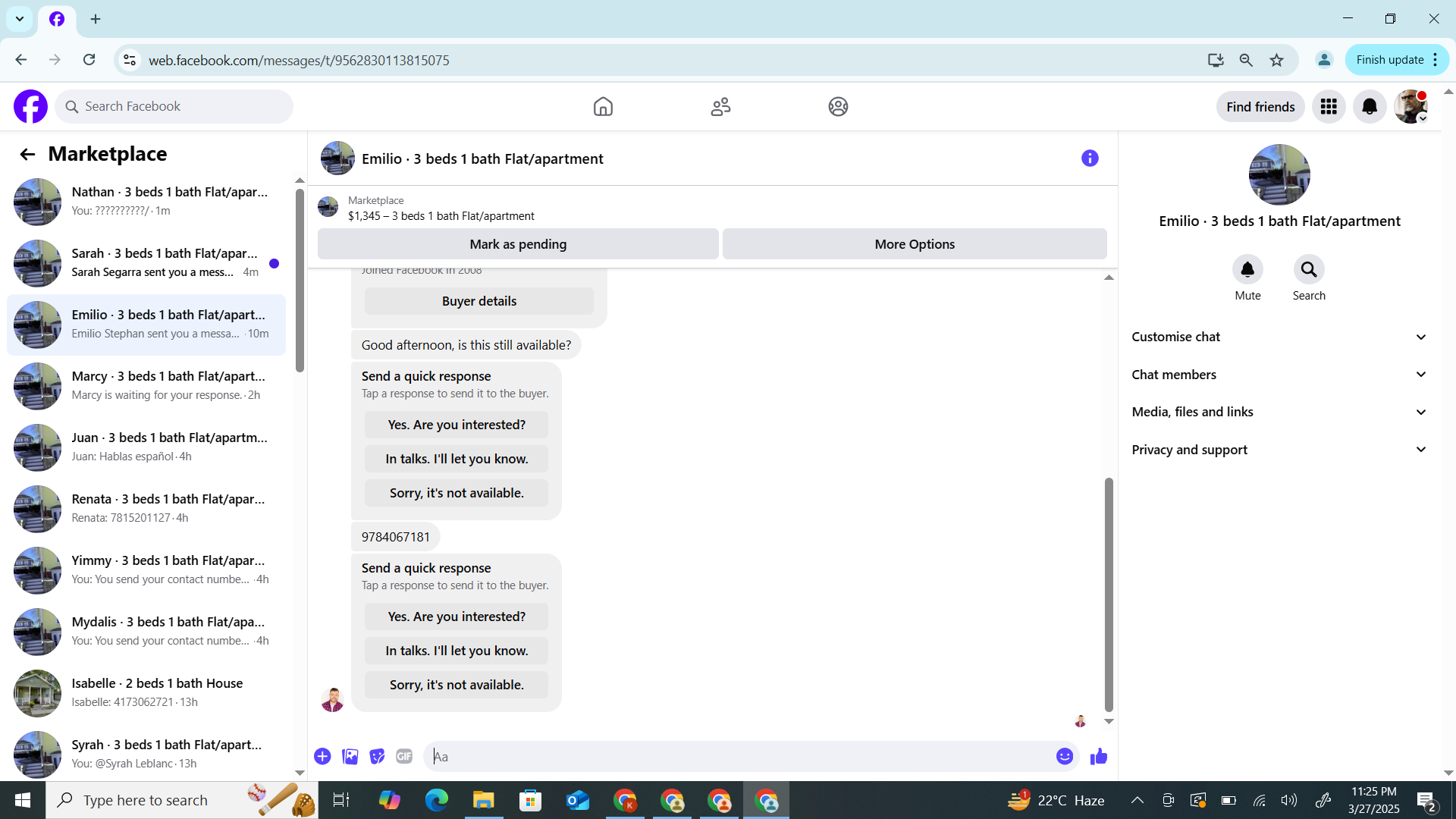The width and height of the screenshot is (1456, 819).
Task: Expand Privacy and support section
Action: coord(1279,450)
